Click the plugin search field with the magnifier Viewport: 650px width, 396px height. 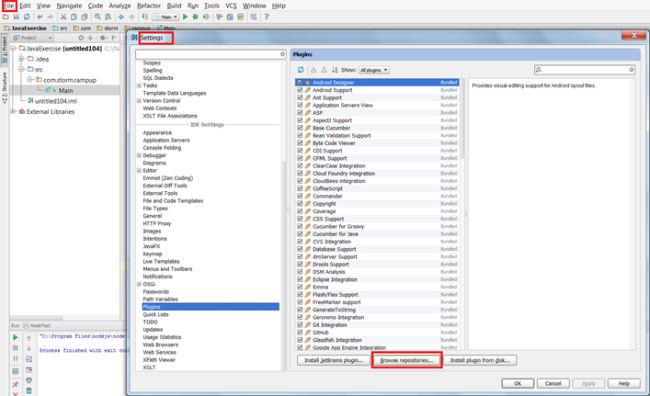coord(585,70)
